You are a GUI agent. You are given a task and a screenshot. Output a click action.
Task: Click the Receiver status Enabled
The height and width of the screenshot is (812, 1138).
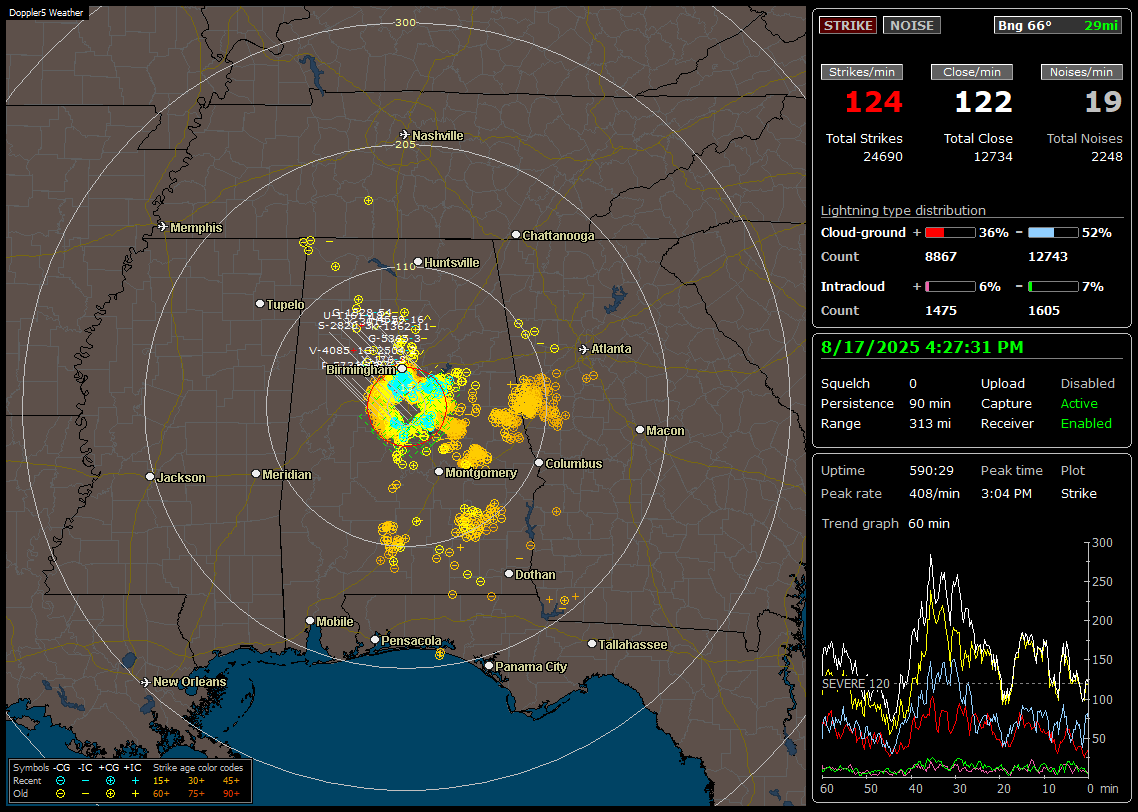(1086, 424)
